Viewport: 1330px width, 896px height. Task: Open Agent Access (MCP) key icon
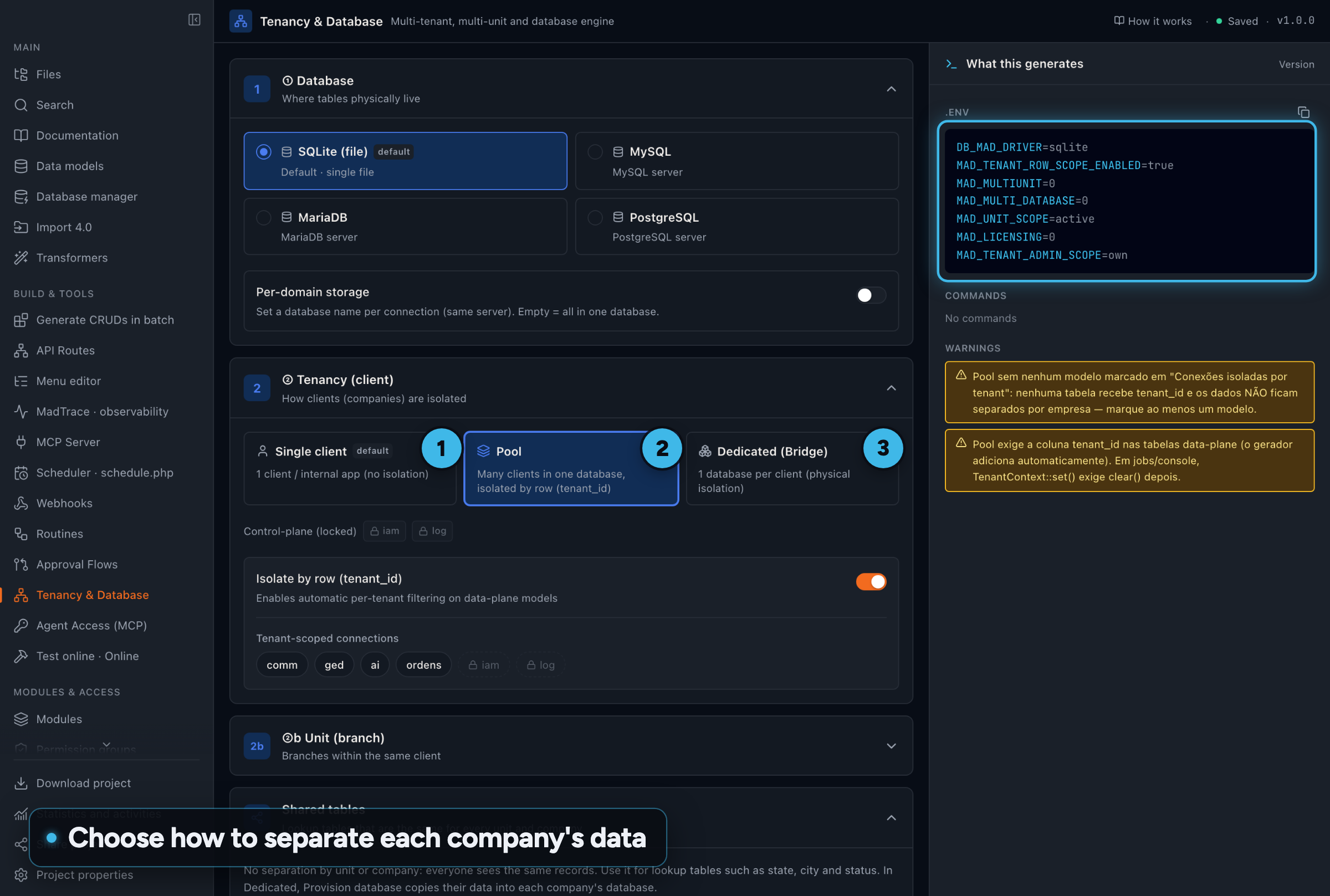pyautogui.click(x=21, y=626)
